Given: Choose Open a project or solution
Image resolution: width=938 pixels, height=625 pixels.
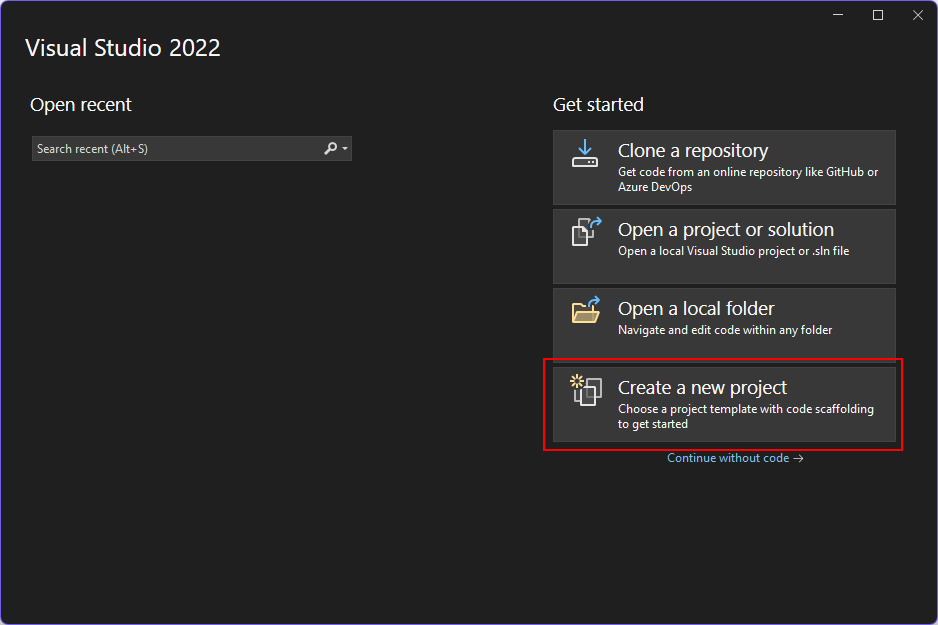Looking at the screenshot, I should click(x=724, y=246).
